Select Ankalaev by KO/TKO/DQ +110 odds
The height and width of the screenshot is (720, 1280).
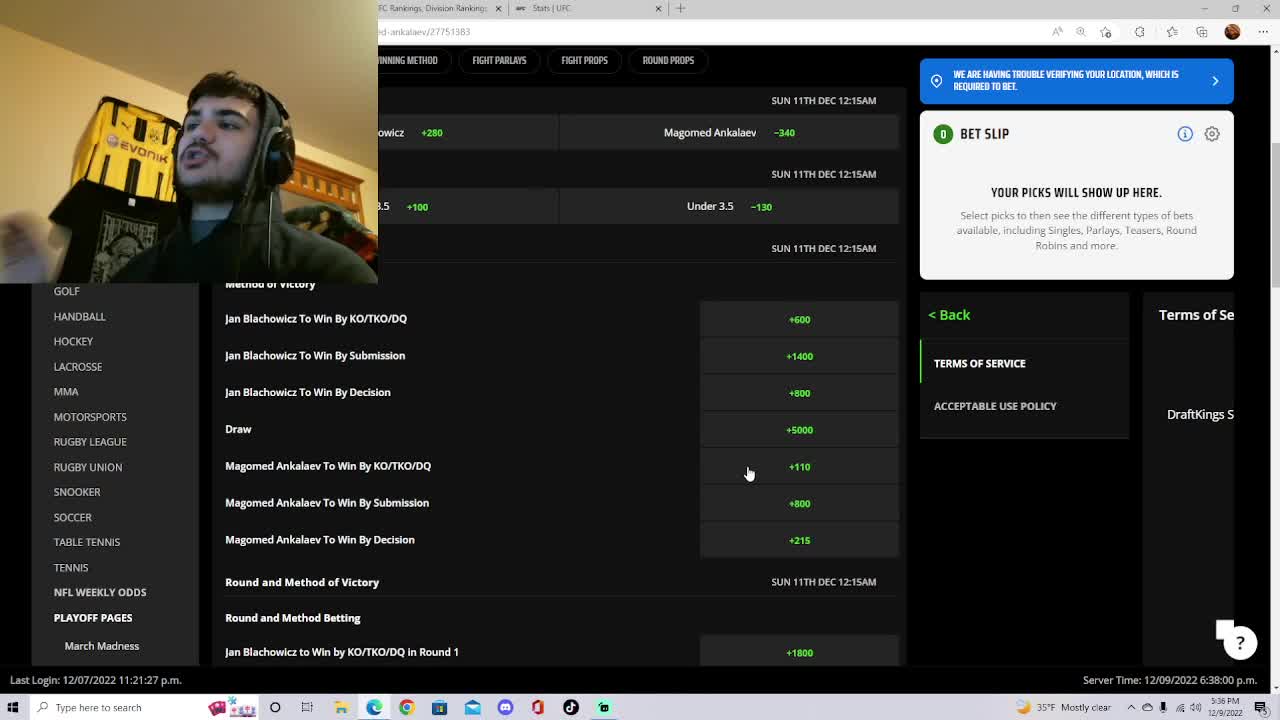point(799,466)
